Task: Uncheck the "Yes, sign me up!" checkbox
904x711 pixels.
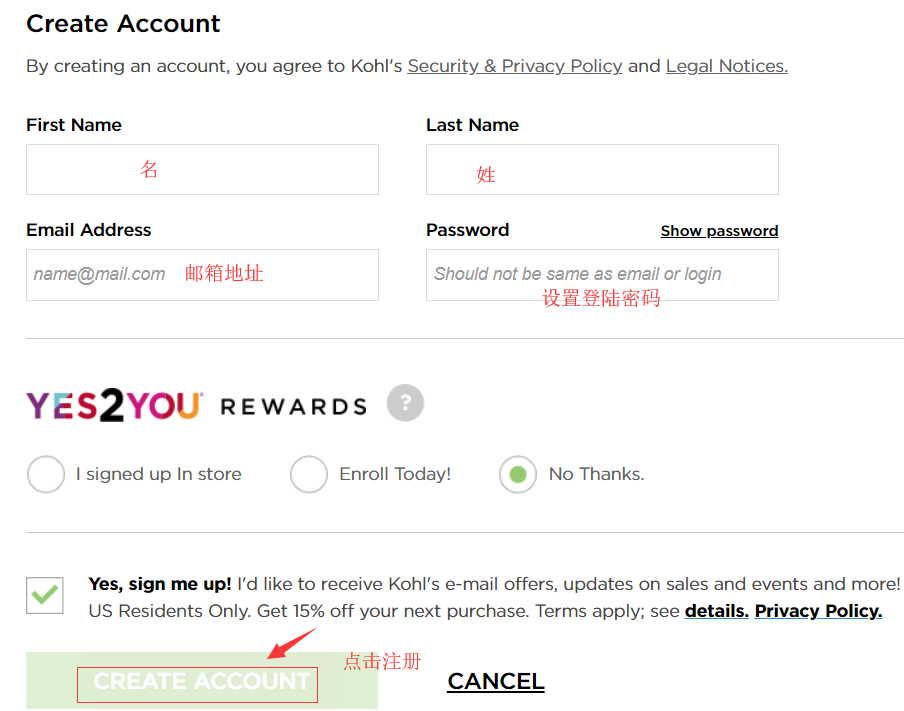Action: 45,595
